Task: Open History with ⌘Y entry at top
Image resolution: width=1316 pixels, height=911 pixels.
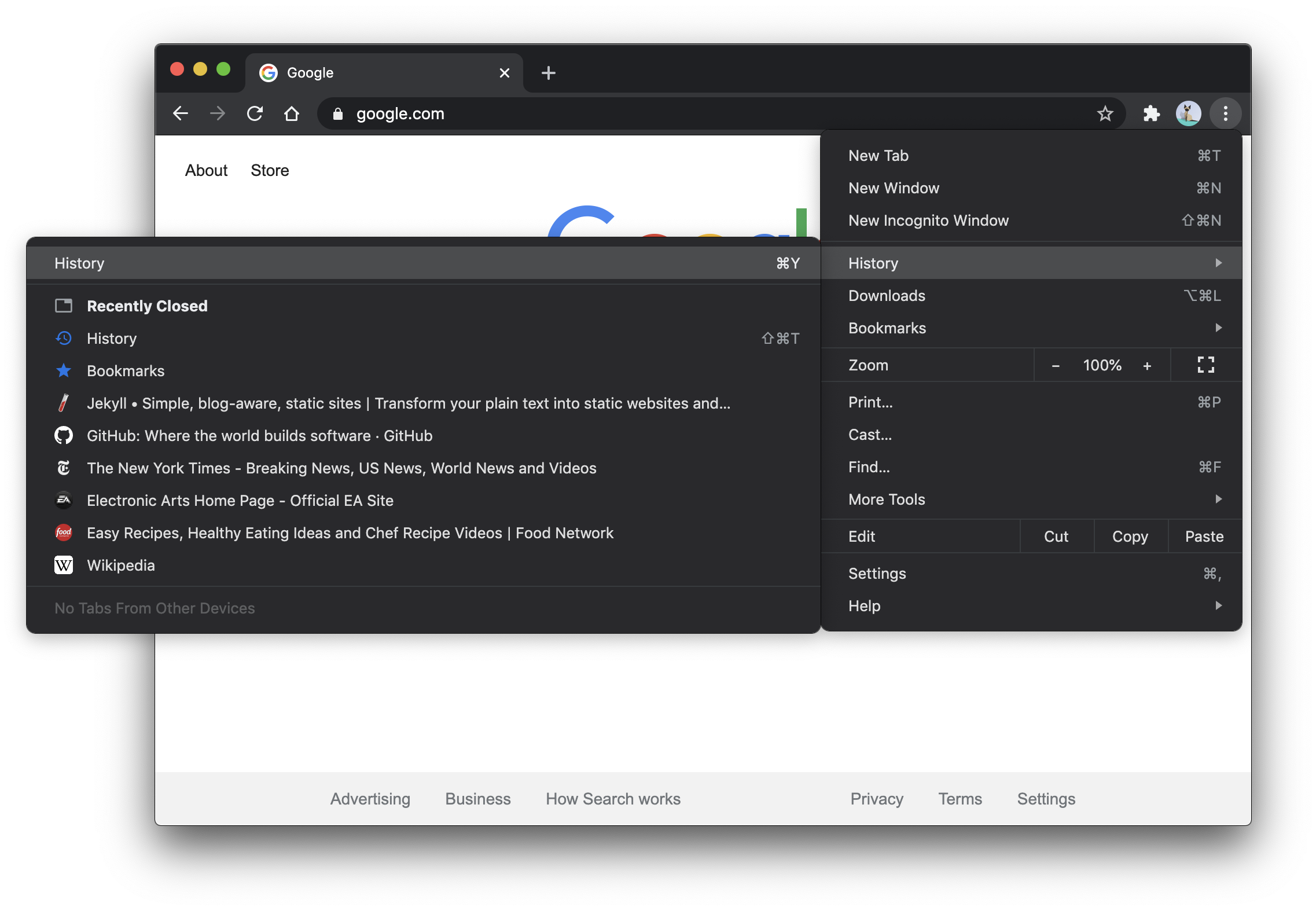Action: (424, 263)
